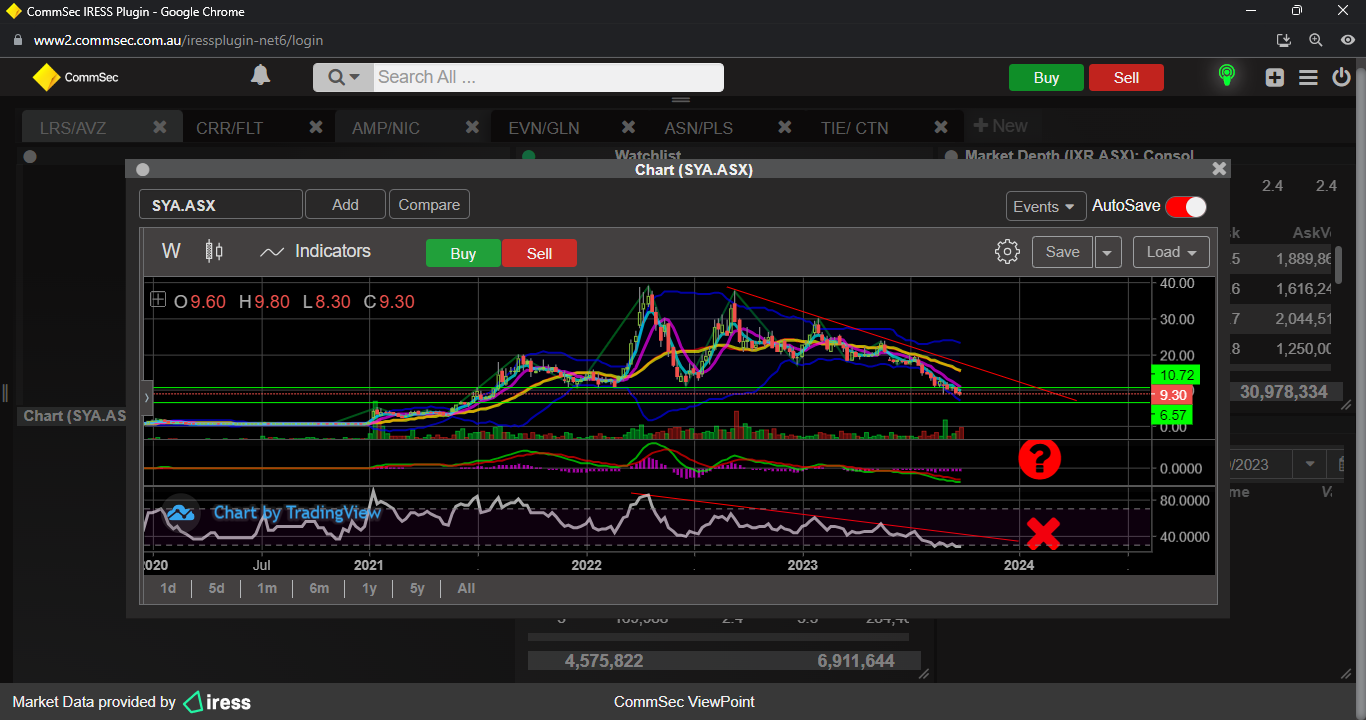Select the 1d time range
The height and width of the screenshot is (720, 1366).
[x=168, y=588]
